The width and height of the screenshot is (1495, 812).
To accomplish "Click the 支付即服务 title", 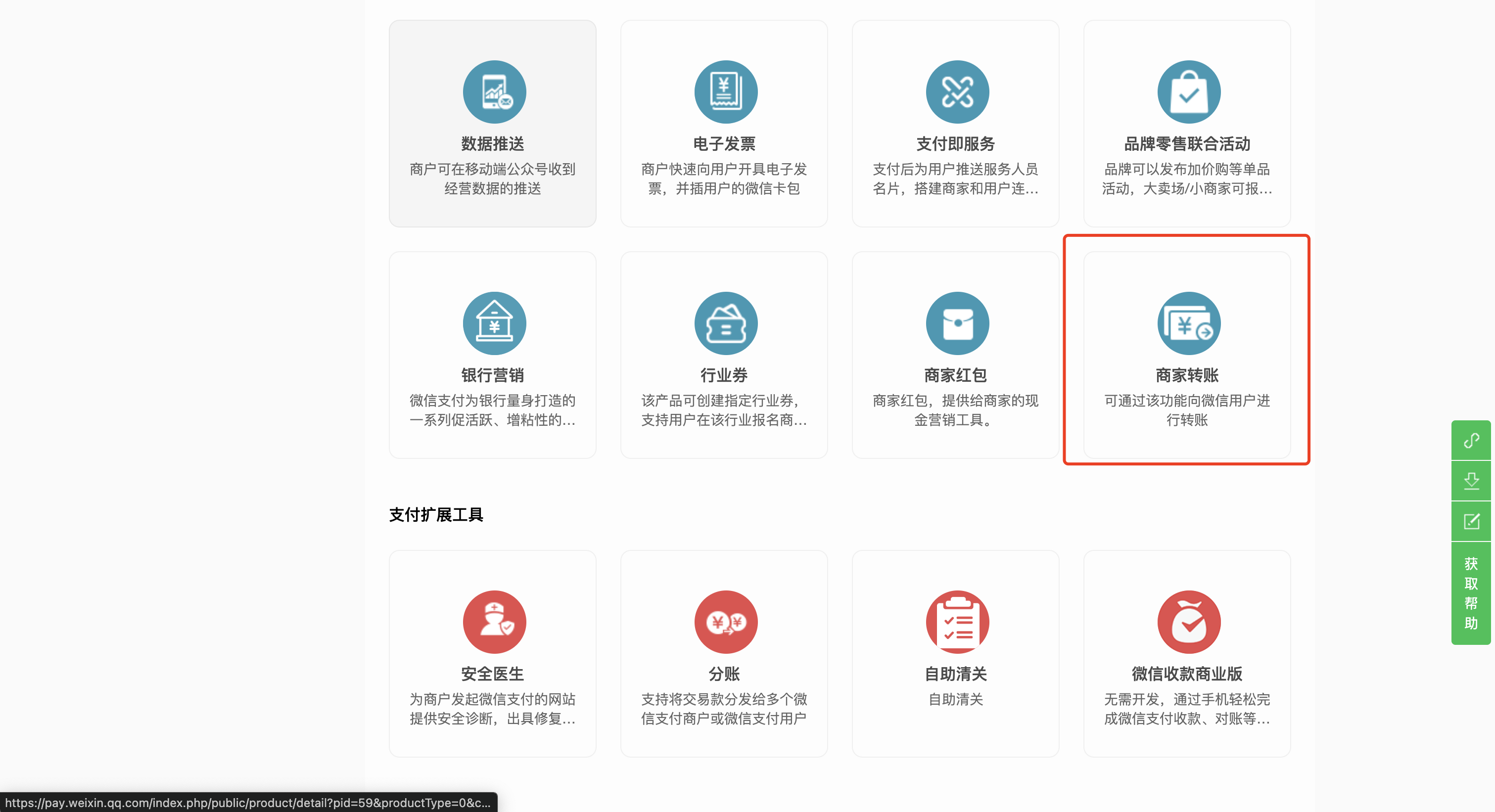I will [x=955, y=143].
